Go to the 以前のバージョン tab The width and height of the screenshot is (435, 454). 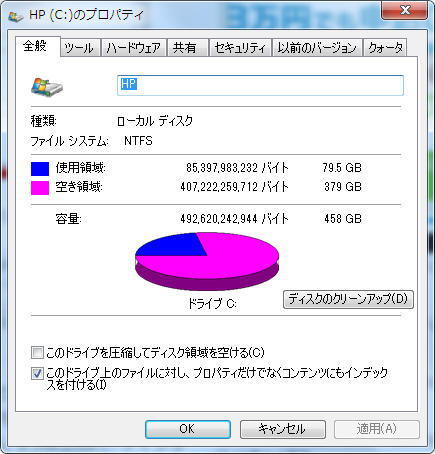point(317,48)
